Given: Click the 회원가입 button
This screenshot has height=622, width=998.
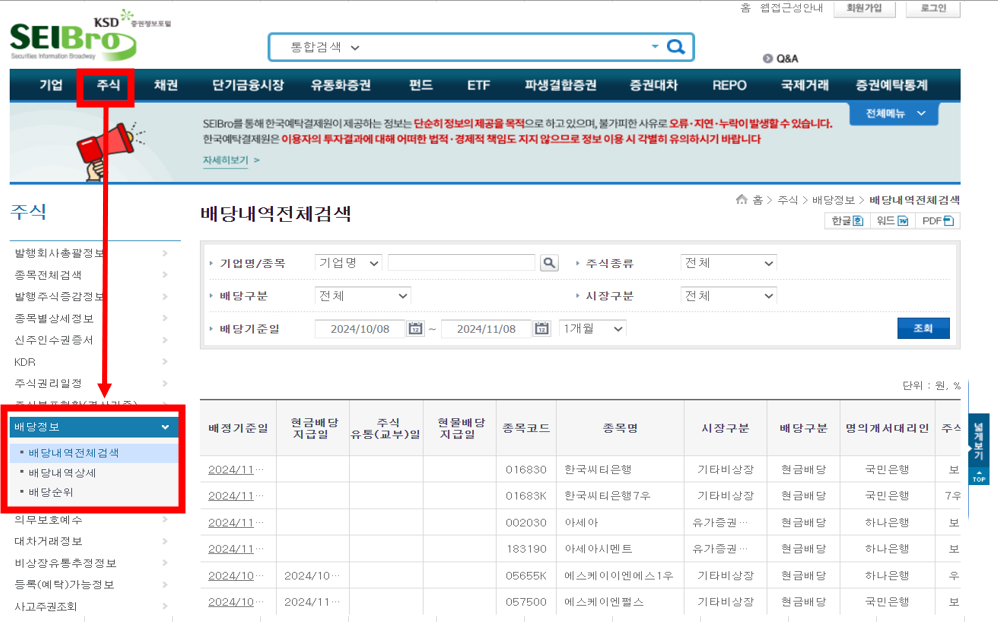Looking at the screenshot, I should [864, 8].
